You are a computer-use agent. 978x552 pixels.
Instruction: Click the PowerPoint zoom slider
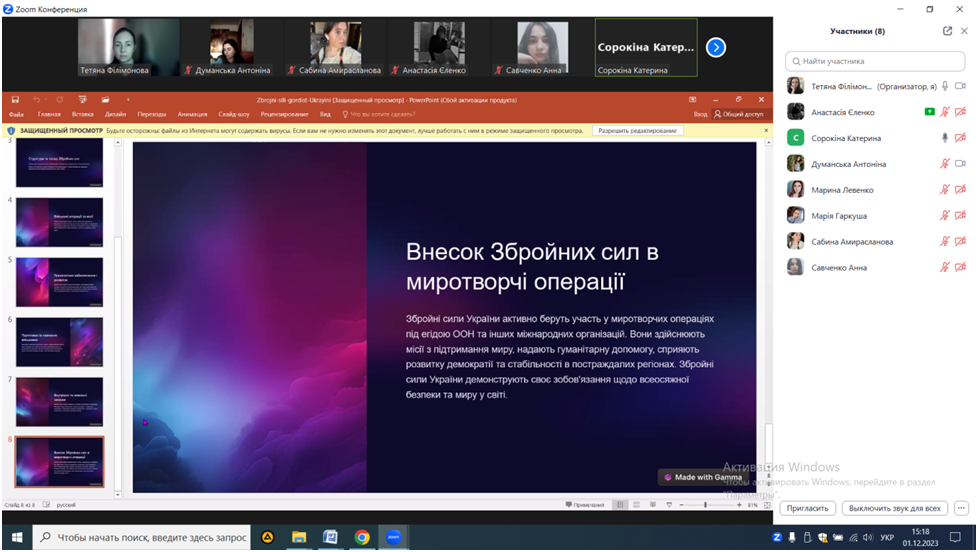tap(706, 505)
